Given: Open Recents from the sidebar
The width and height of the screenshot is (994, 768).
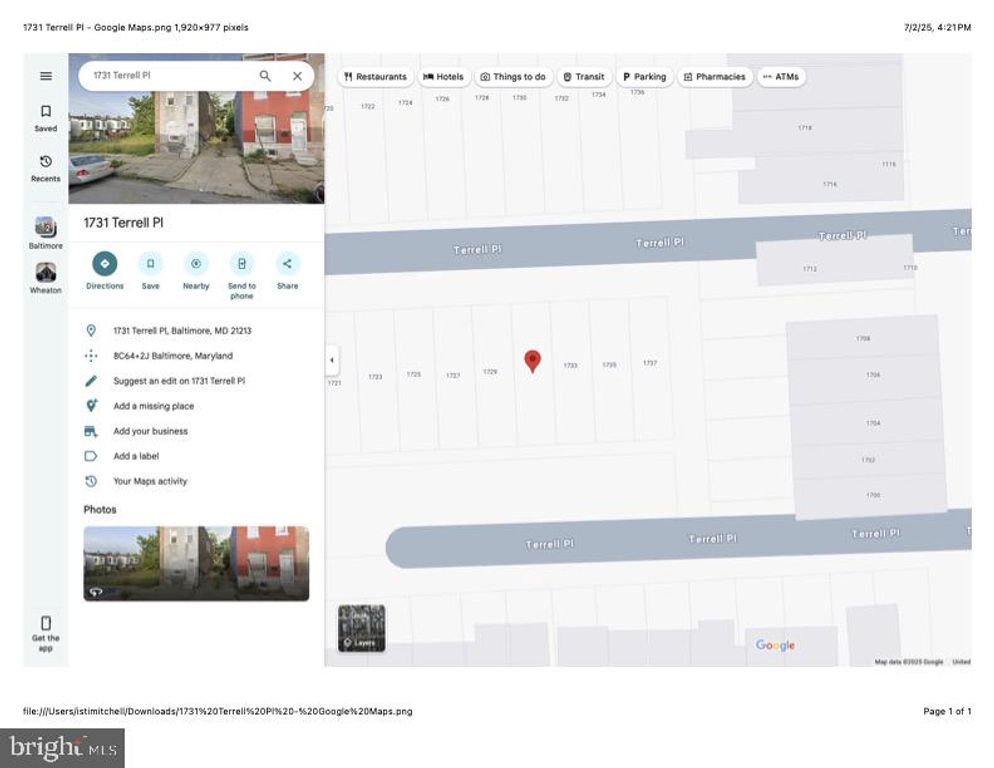Looking at the screenshot, I should 45,168.
